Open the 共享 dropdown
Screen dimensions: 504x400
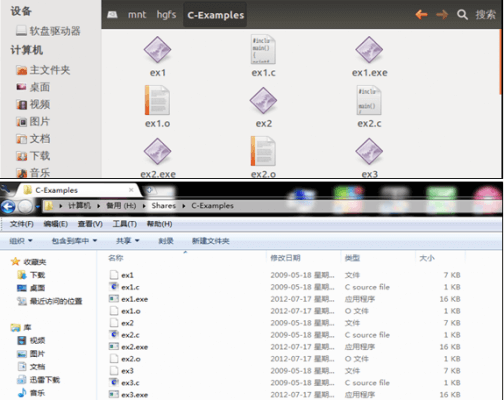click(x=127, y=241)
